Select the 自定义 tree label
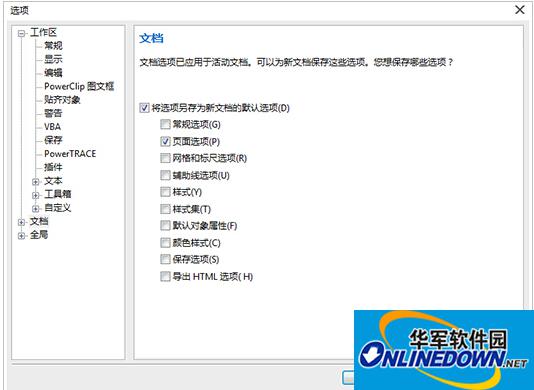Screen dimensions: 534x390 [58, 207]
